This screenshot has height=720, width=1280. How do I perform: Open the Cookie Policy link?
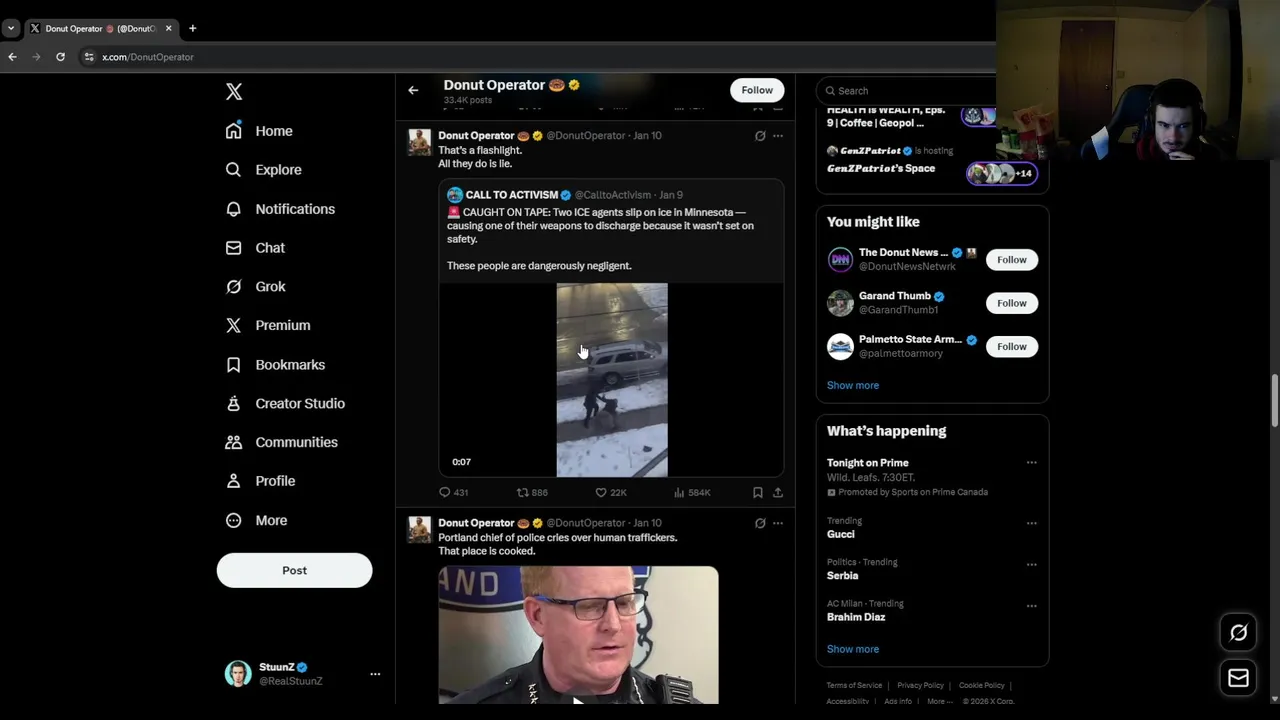coord(981,686)
